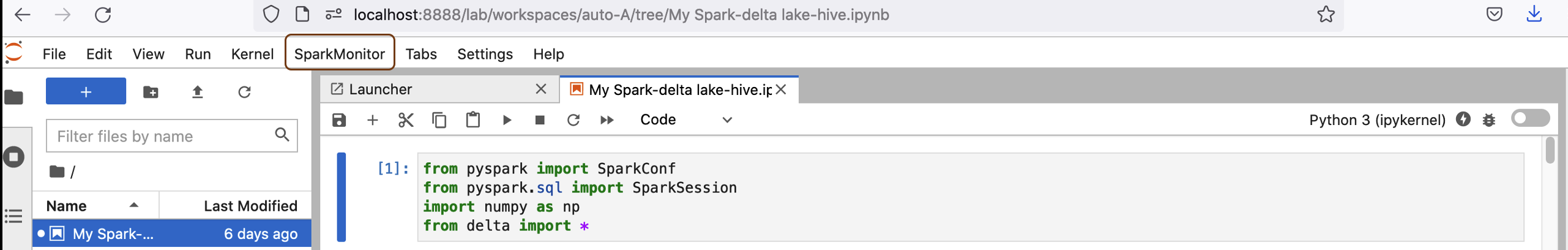The width and height of the screenshot is (1568, 250).
Task: Switch to the Launcher tab
Action: (379, 89)
